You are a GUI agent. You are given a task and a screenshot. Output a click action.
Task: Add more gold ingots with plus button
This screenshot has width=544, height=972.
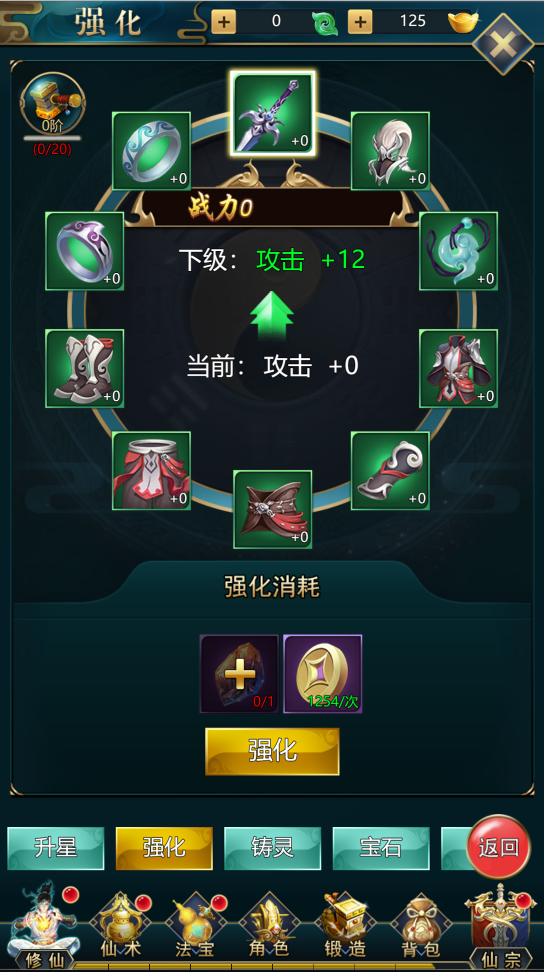pyautogui.click(x=360, y=22)
